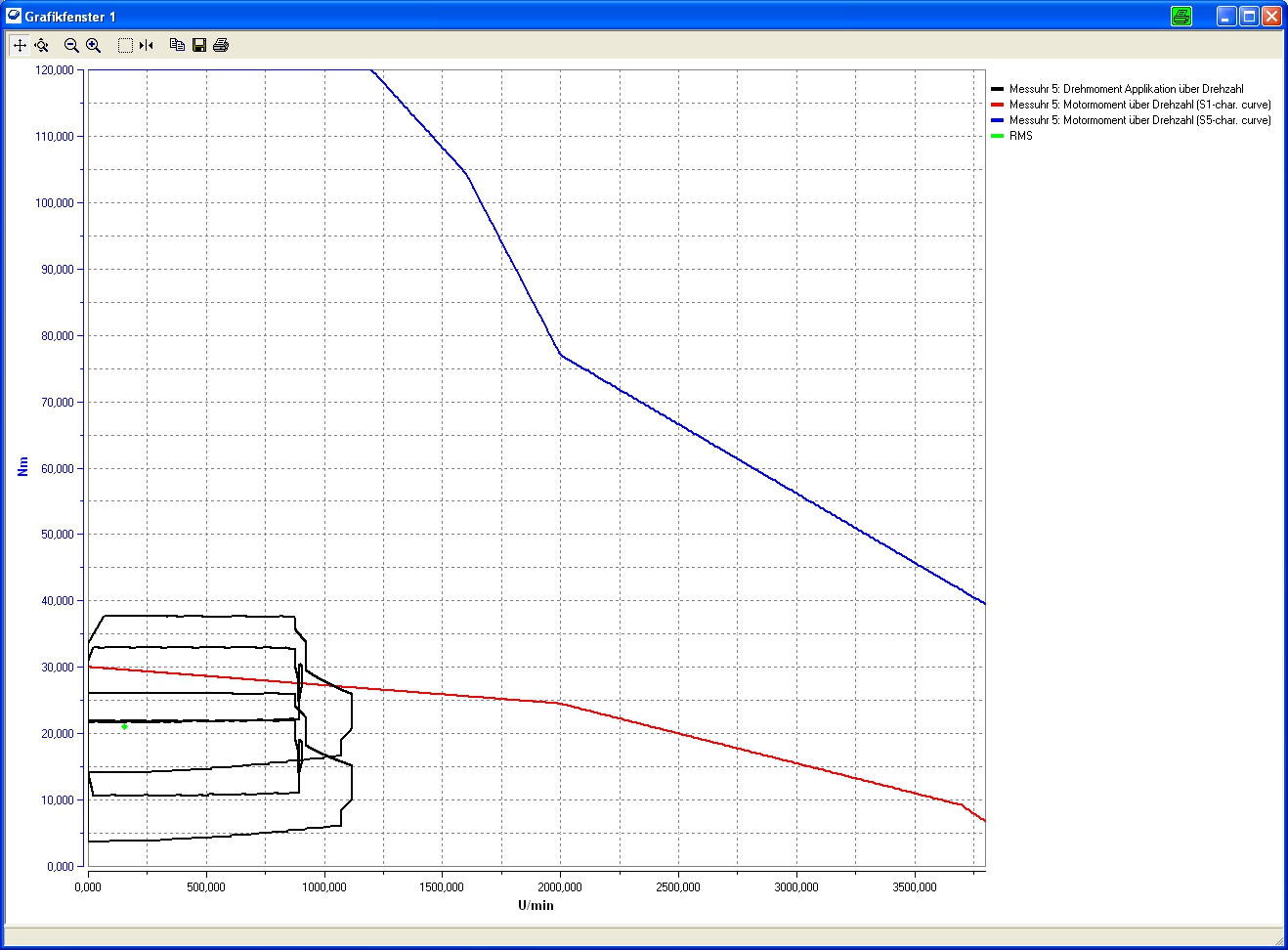The height and width of the screenshot is (950, 1288).
Task: Select the dotted rectangle selection tool
Action: click(x=125, y=45)
